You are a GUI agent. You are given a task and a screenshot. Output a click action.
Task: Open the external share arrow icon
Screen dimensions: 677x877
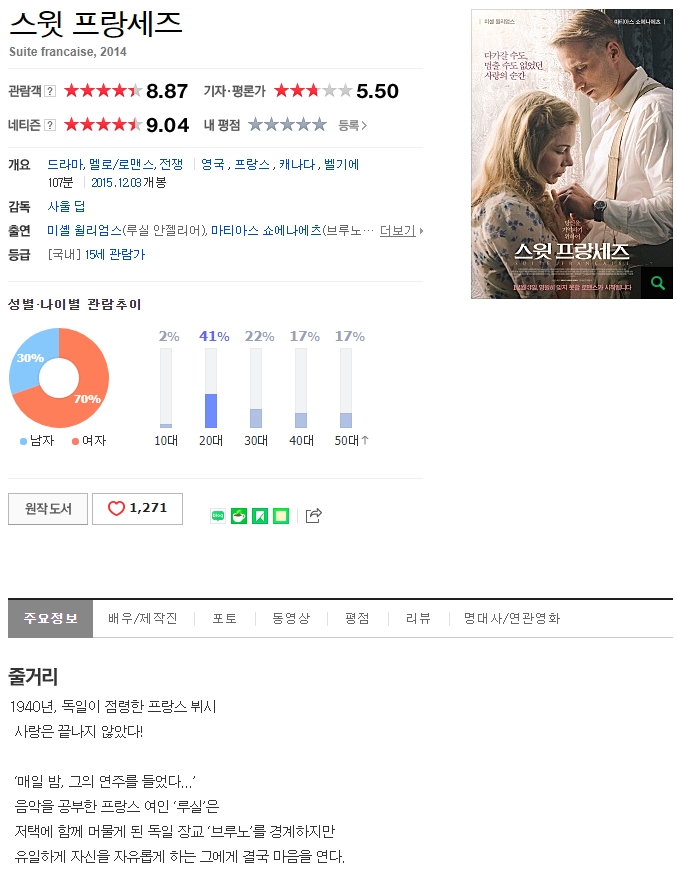pyautogui.click(x=314, y=516)
